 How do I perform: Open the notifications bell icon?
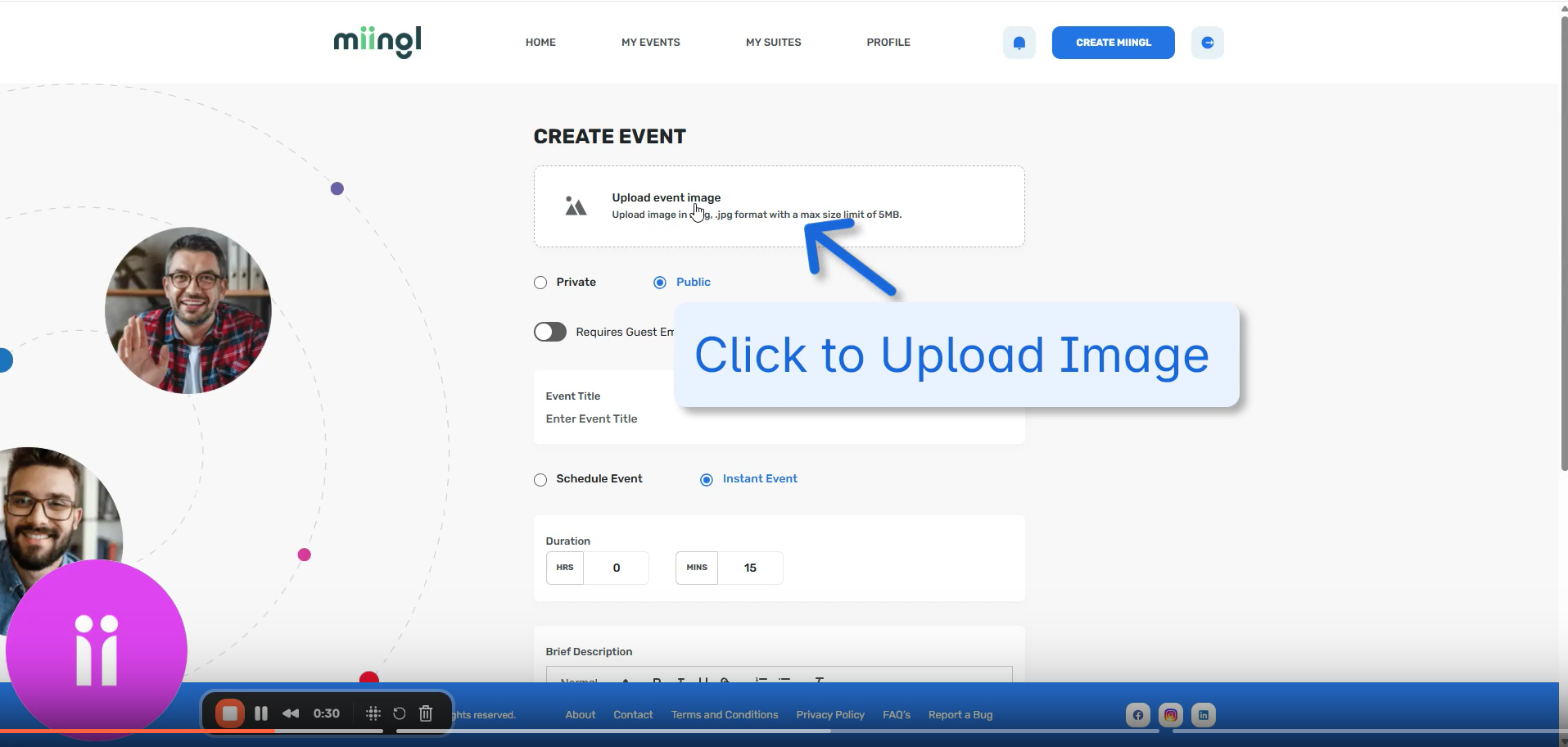(x=1019, y=43)
